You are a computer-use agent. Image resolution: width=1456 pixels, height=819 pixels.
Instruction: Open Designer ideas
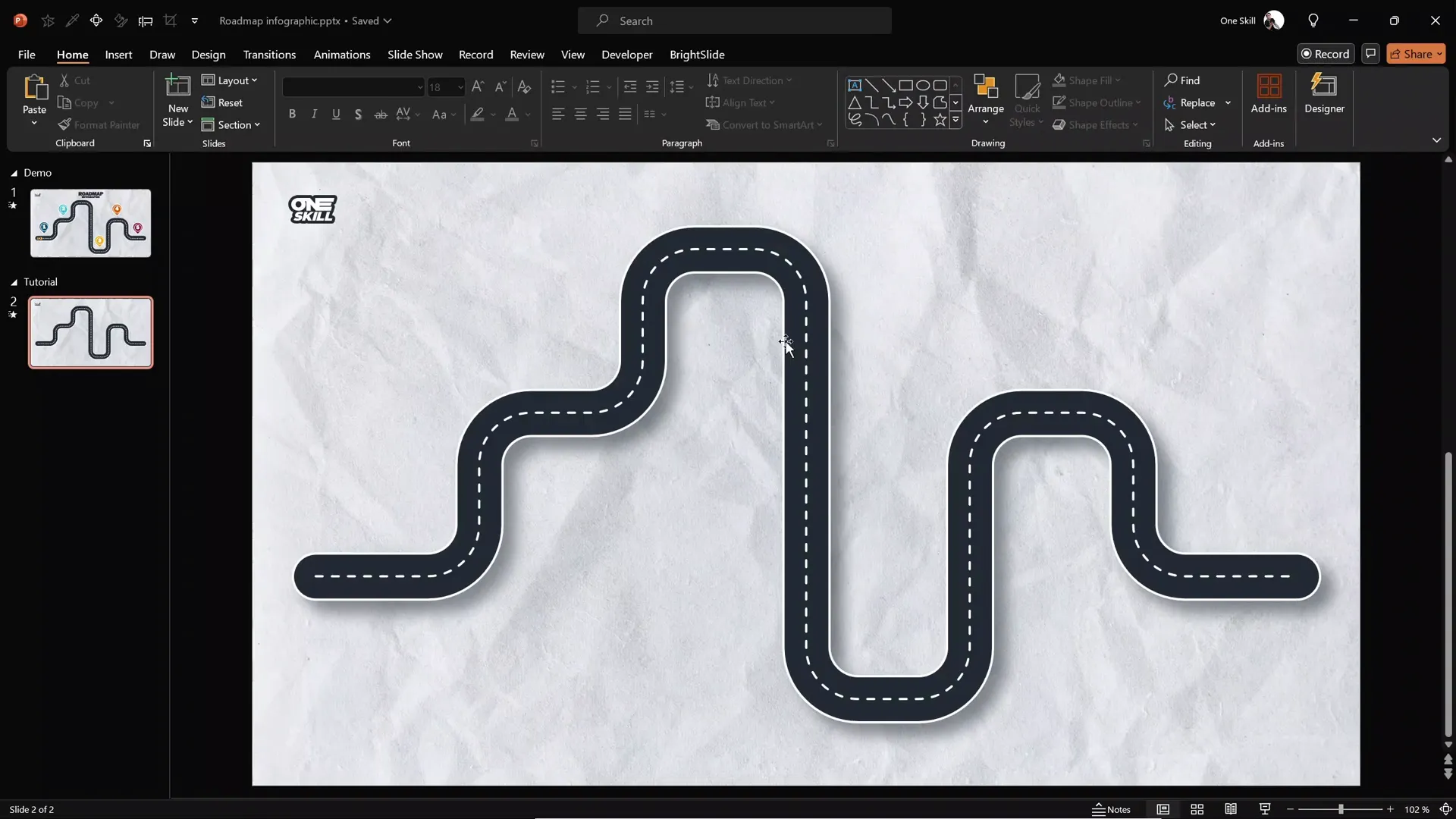click(x=1324, y=94)
